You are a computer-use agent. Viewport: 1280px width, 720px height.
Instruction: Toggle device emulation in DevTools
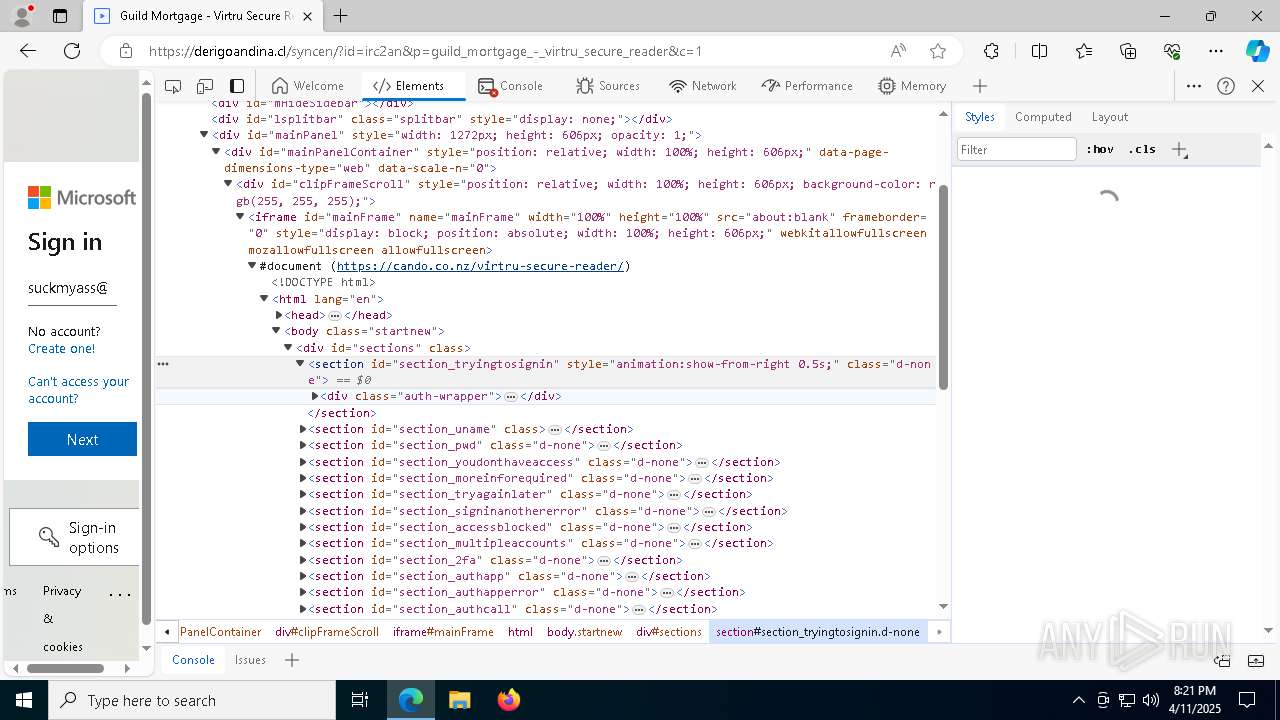(x=205, y=86)
